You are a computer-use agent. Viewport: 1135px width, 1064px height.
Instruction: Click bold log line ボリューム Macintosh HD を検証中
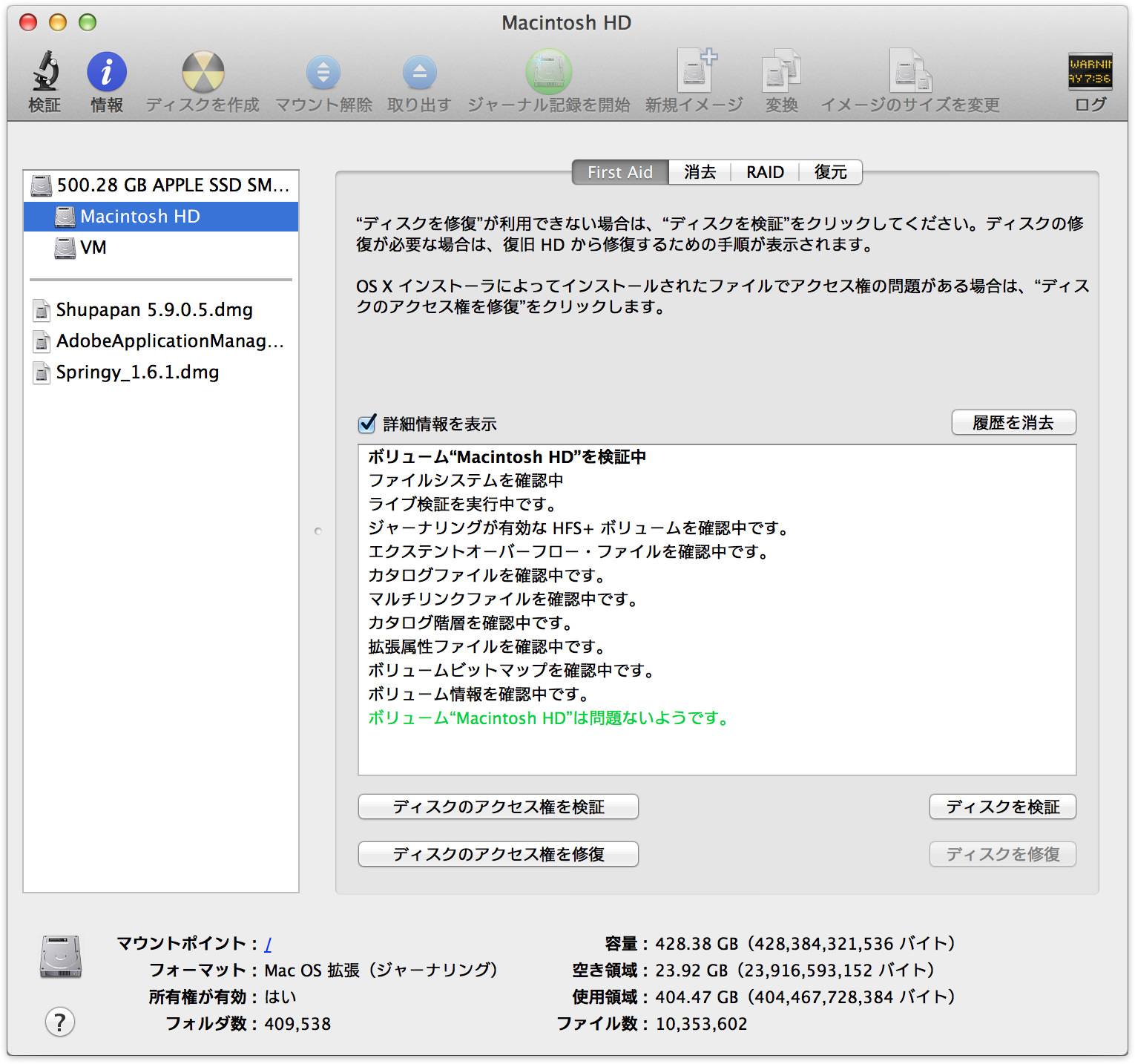point(507,457)
